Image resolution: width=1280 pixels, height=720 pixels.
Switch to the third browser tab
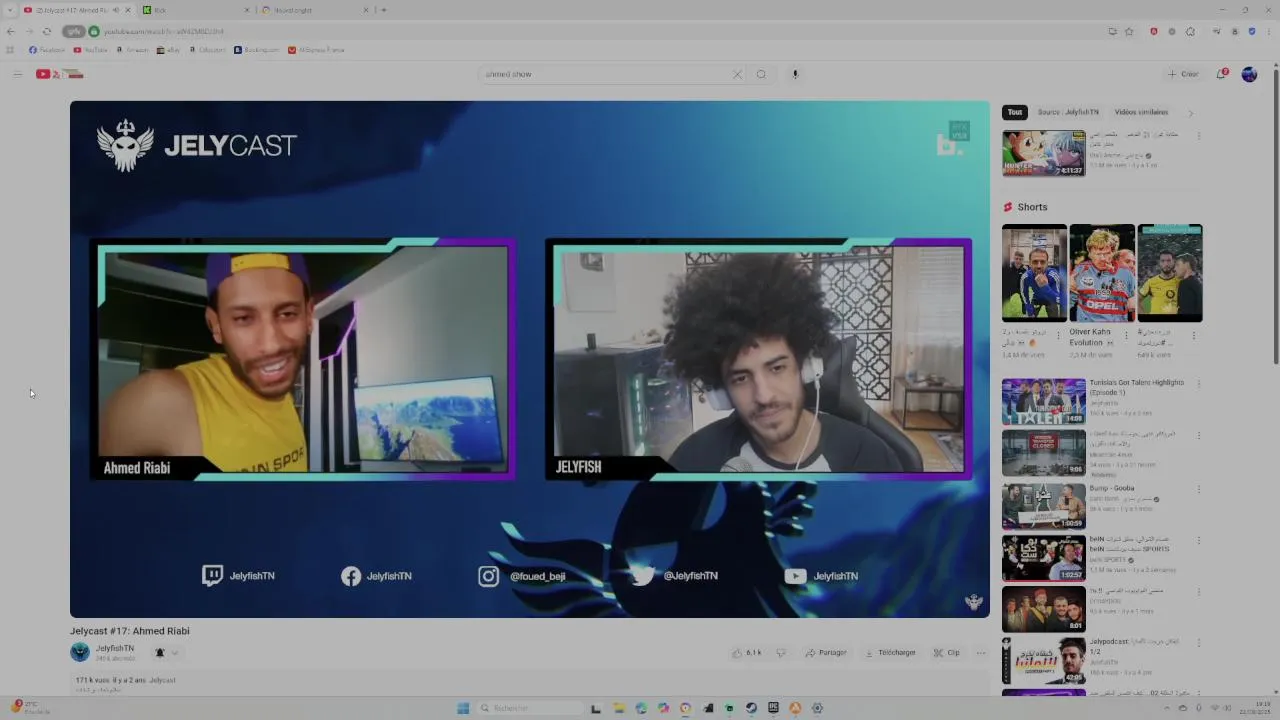click(x=315, y=10)
